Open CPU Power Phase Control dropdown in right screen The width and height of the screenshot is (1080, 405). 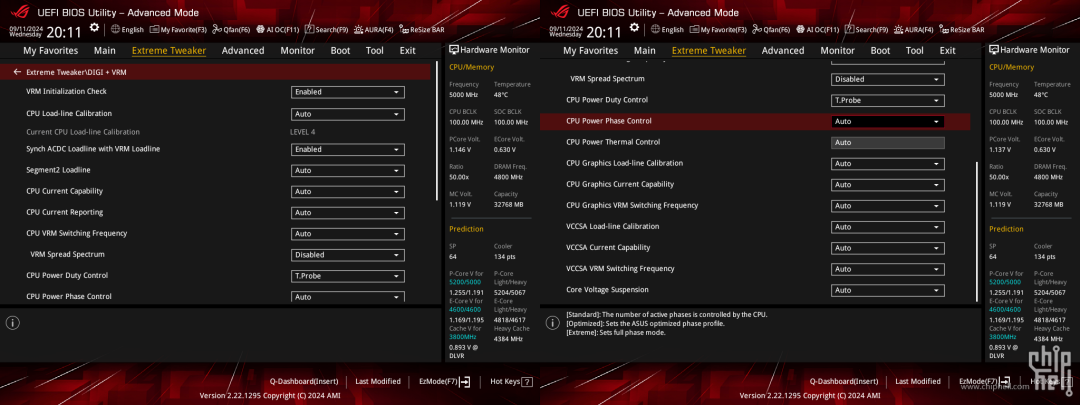[x=888, y=121]
